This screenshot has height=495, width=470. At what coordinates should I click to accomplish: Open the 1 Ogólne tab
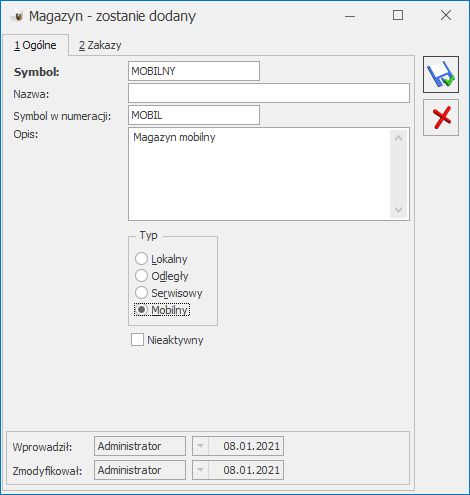(35, 45)
